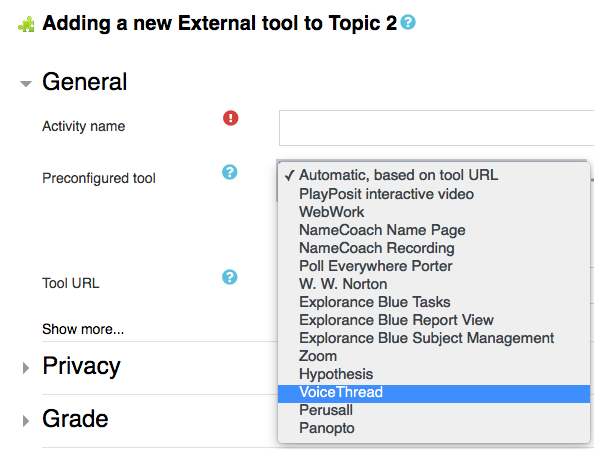This screenshot has width=594, height=449.
Task: Select Explorance Blue Report View option
Action: point(434,320)
